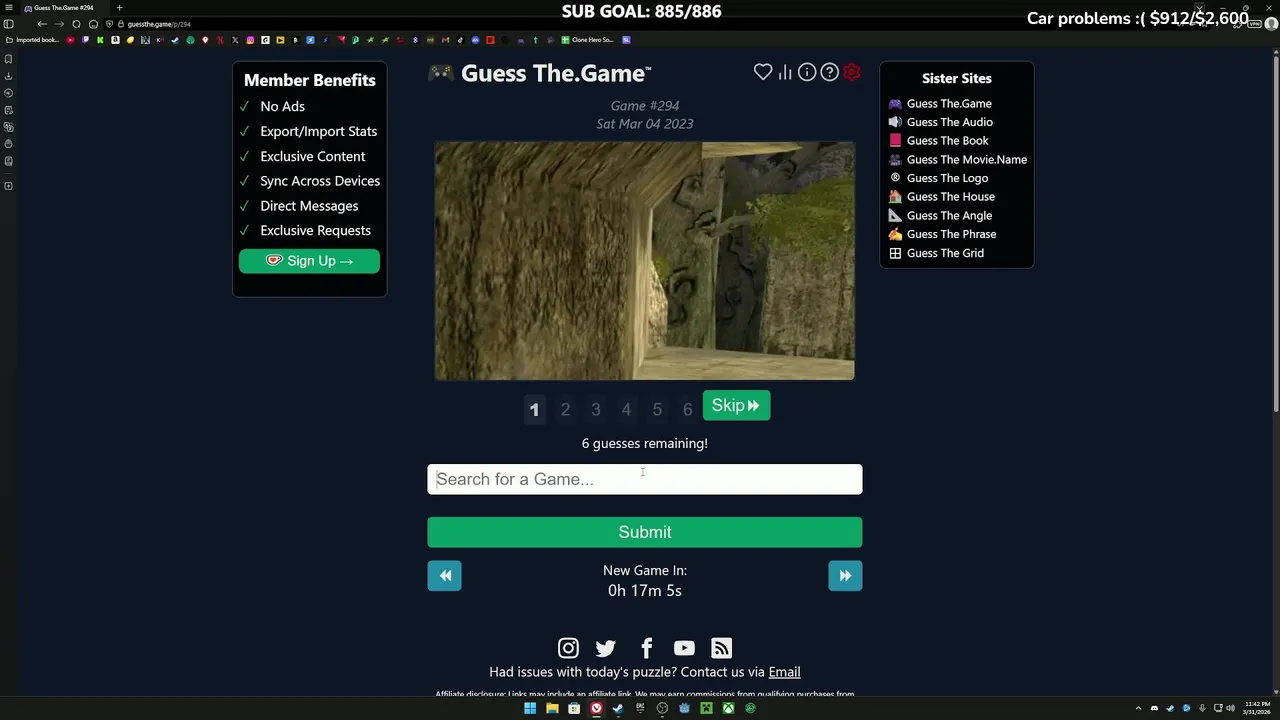Open the Instagram icon link

click(x=568, y=648)
